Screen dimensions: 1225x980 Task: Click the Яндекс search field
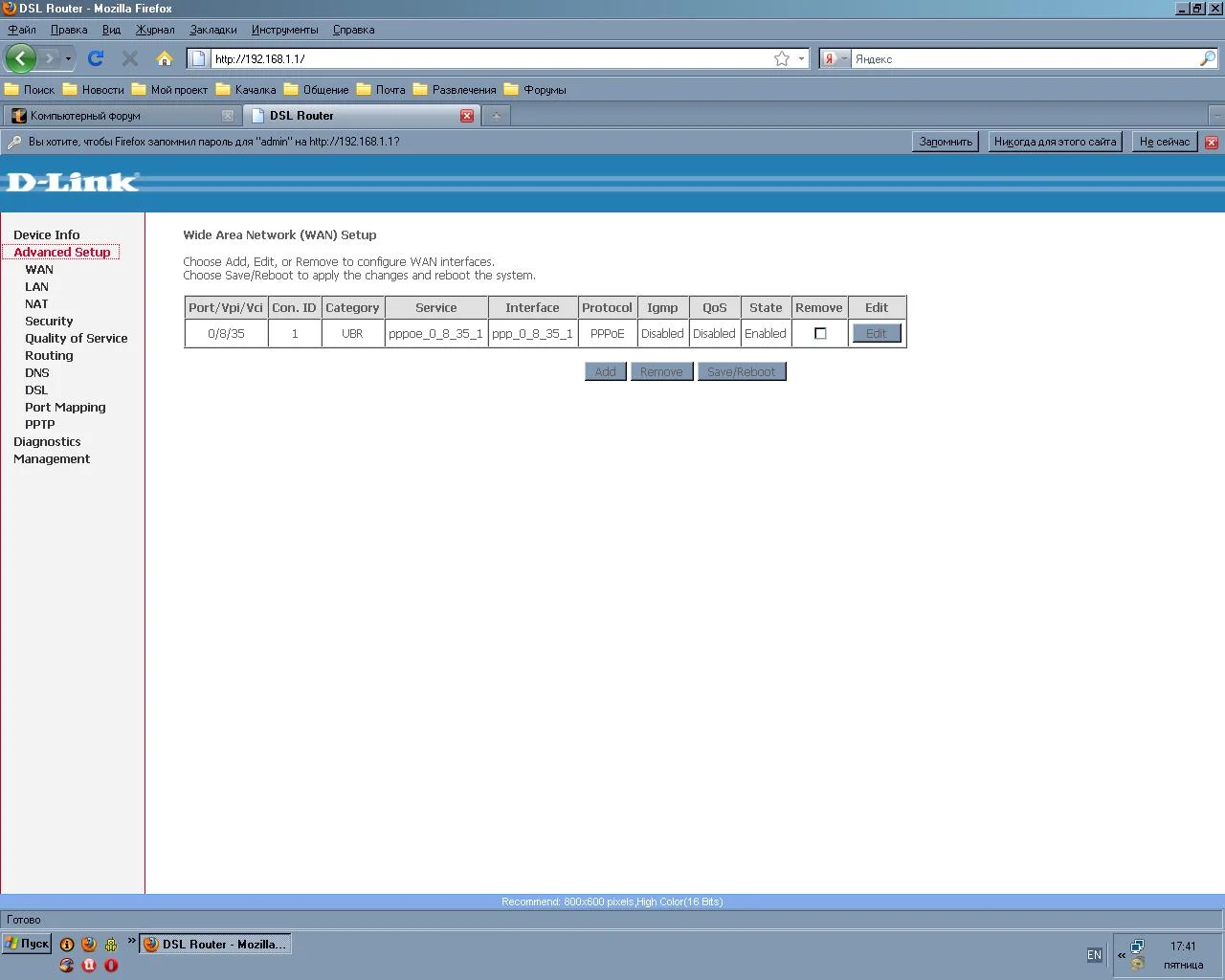click(1024, 58)
